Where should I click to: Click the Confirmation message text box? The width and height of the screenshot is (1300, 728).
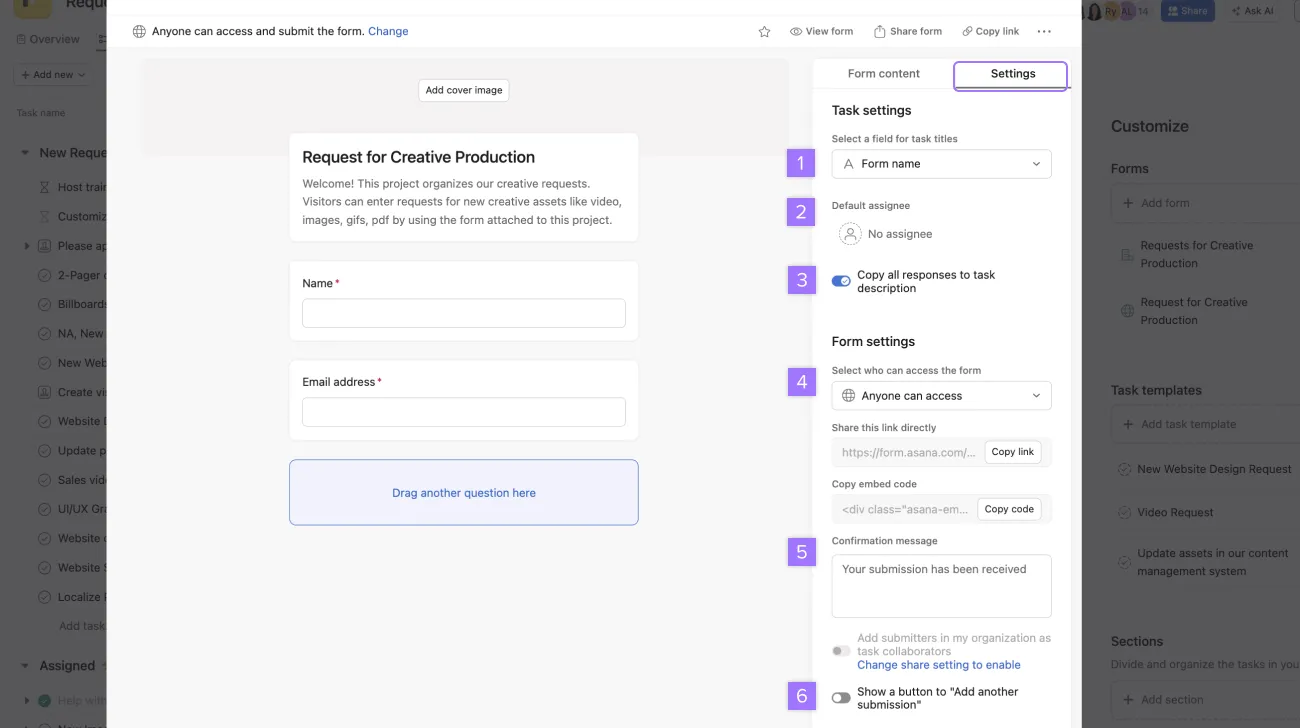(x=941, y=586)
